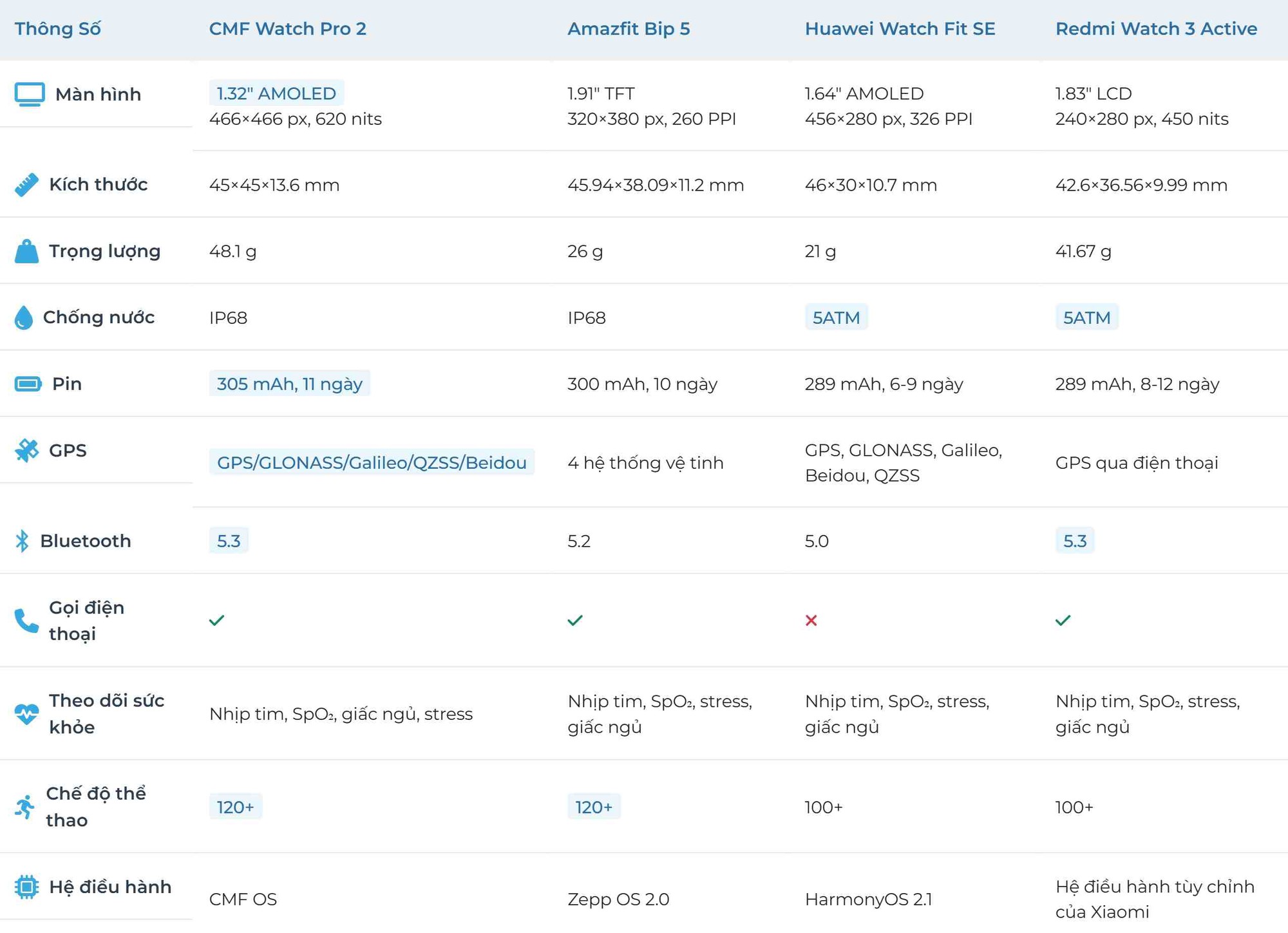Click the Gọi điện thoại row label
Viewport: 1288px width, 933px height.
[87, 621]
